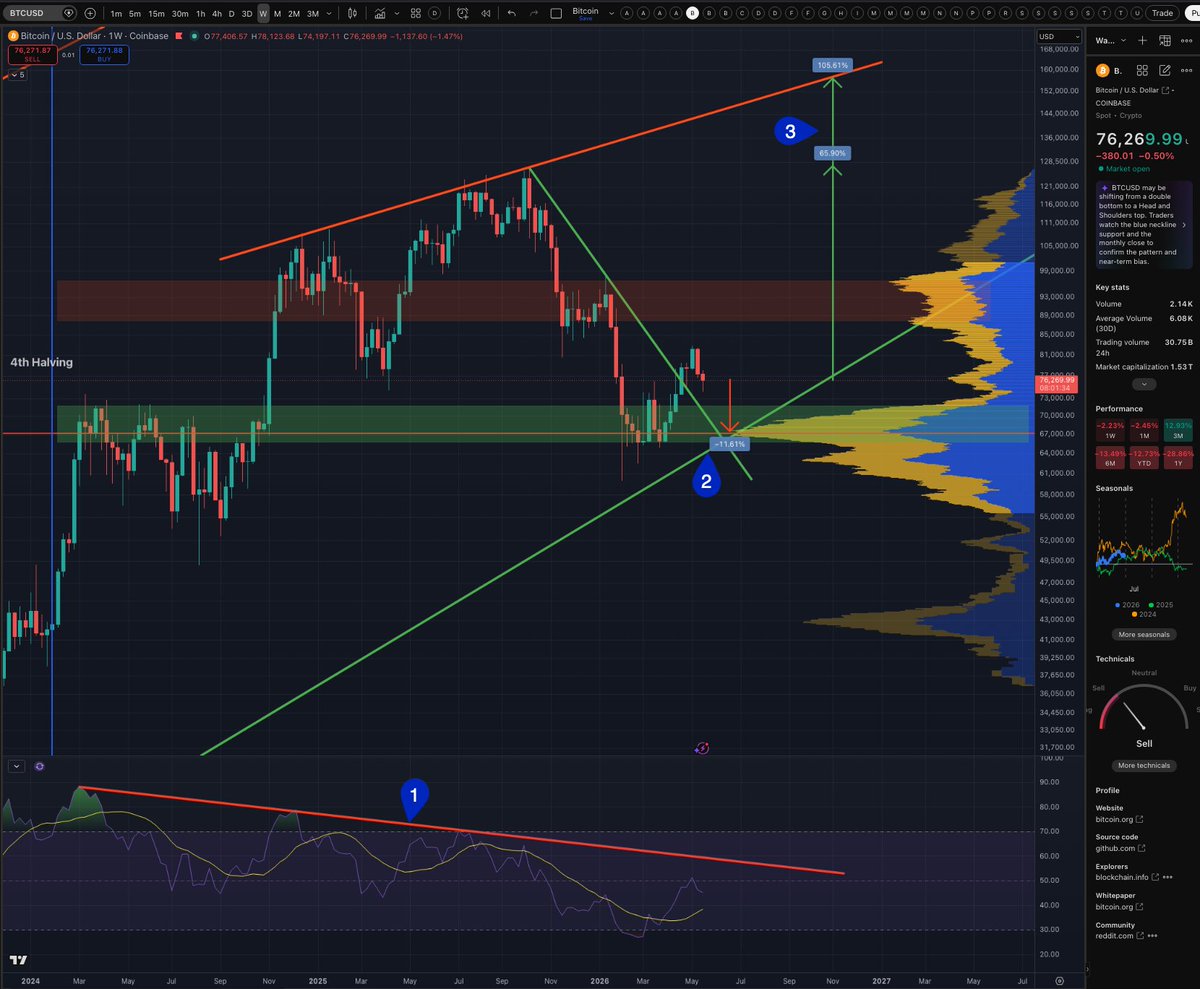The width and height of the screenshot is (1200, 989).
Task: Create an alert with the clock icon
Action: coord(462,14)
